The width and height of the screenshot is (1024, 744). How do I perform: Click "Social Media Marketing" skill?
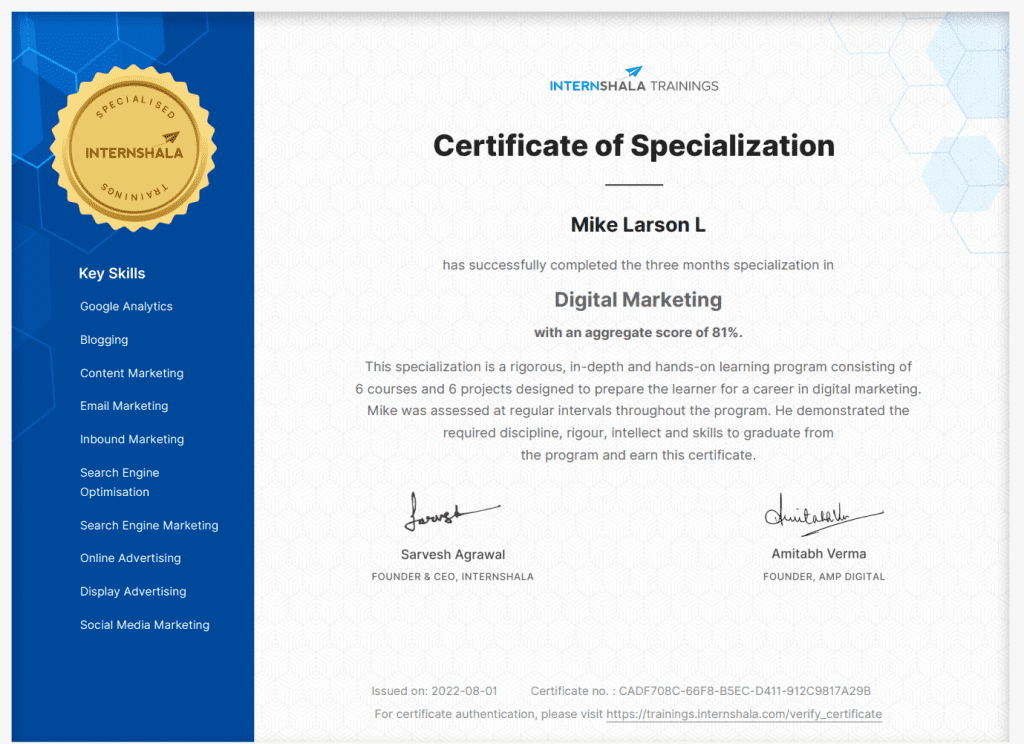click(144, 624)
